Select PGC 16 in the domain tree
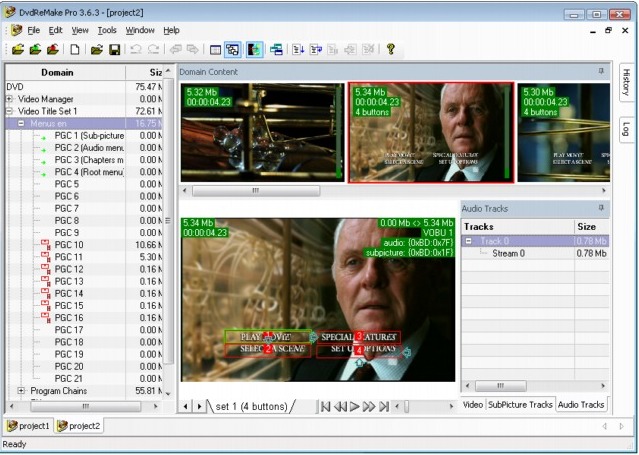The image size is (639, 455). tap(69, 318)
